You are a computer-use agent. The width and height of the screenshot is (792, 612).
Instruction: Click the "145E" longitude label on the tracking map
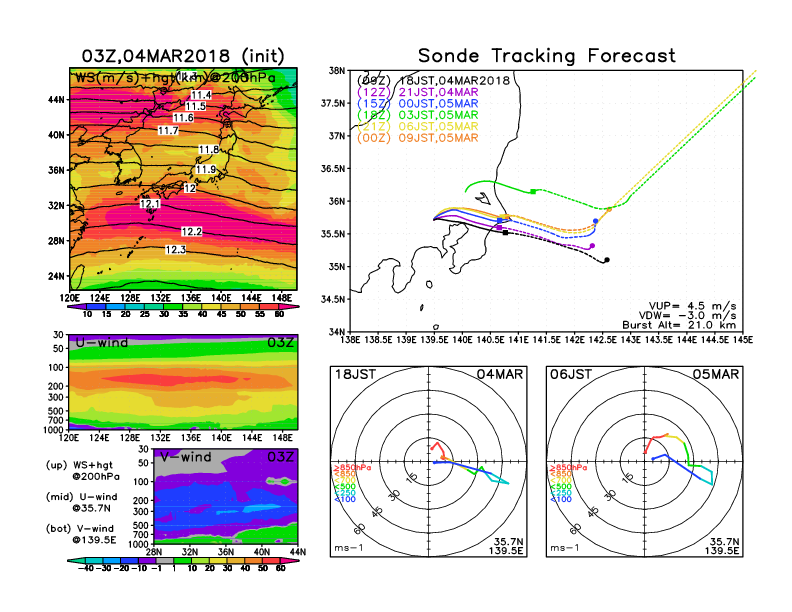tap(743, 340)
